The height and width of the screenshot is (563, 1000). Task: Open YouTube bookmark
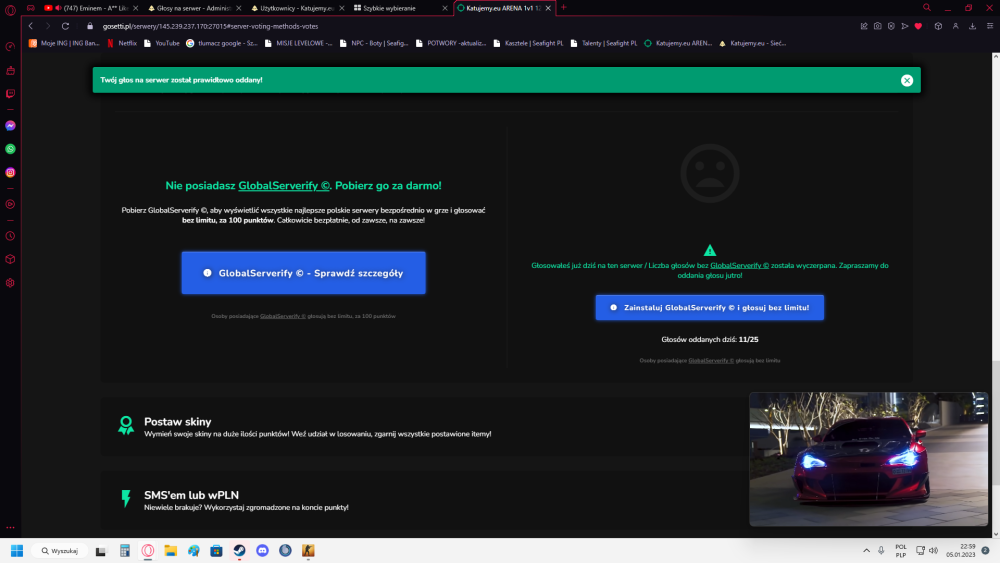[161, 43]
